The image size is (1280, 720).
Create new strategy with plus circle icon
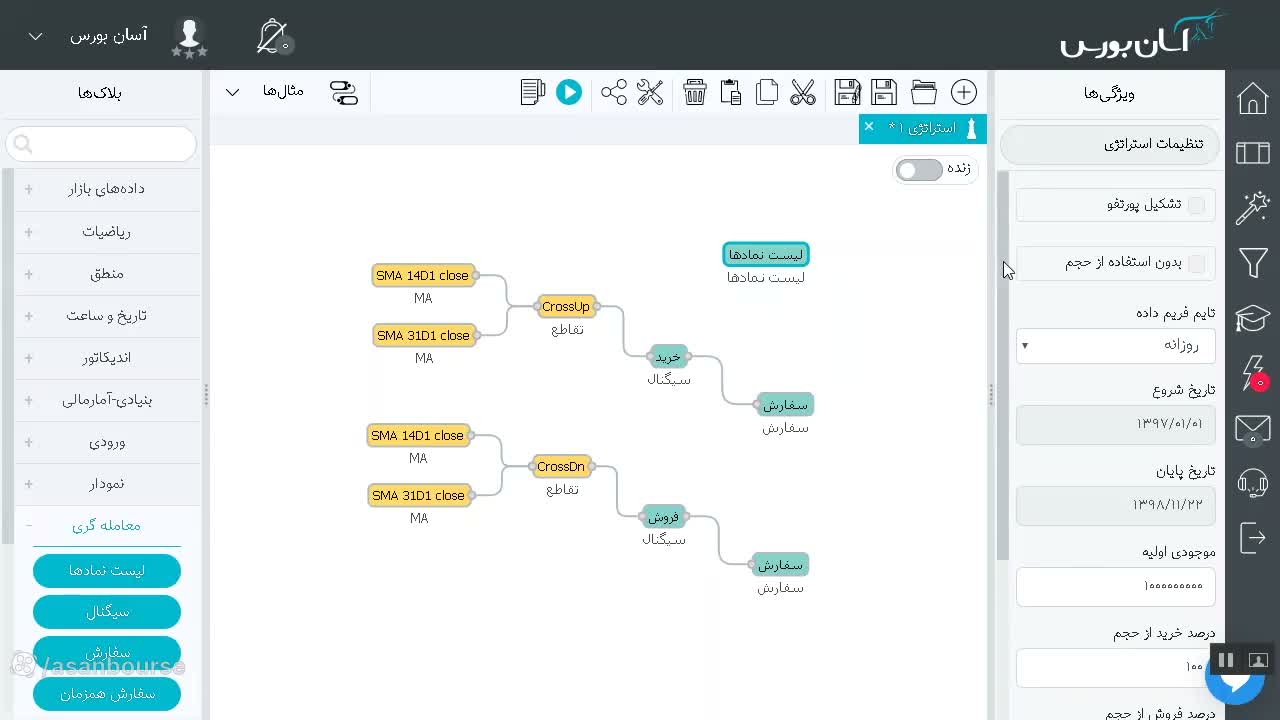point(964,92)
